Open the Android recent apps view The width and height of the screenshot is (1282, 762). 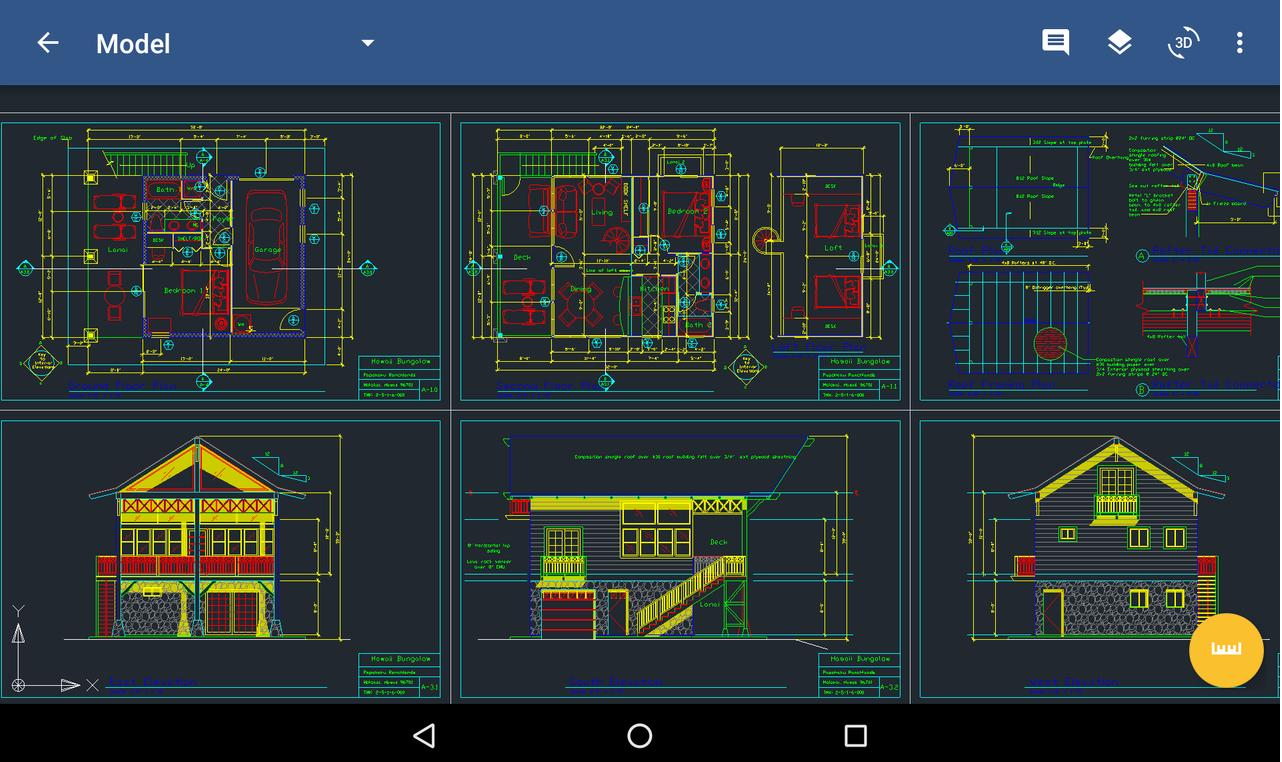point(855,736)
